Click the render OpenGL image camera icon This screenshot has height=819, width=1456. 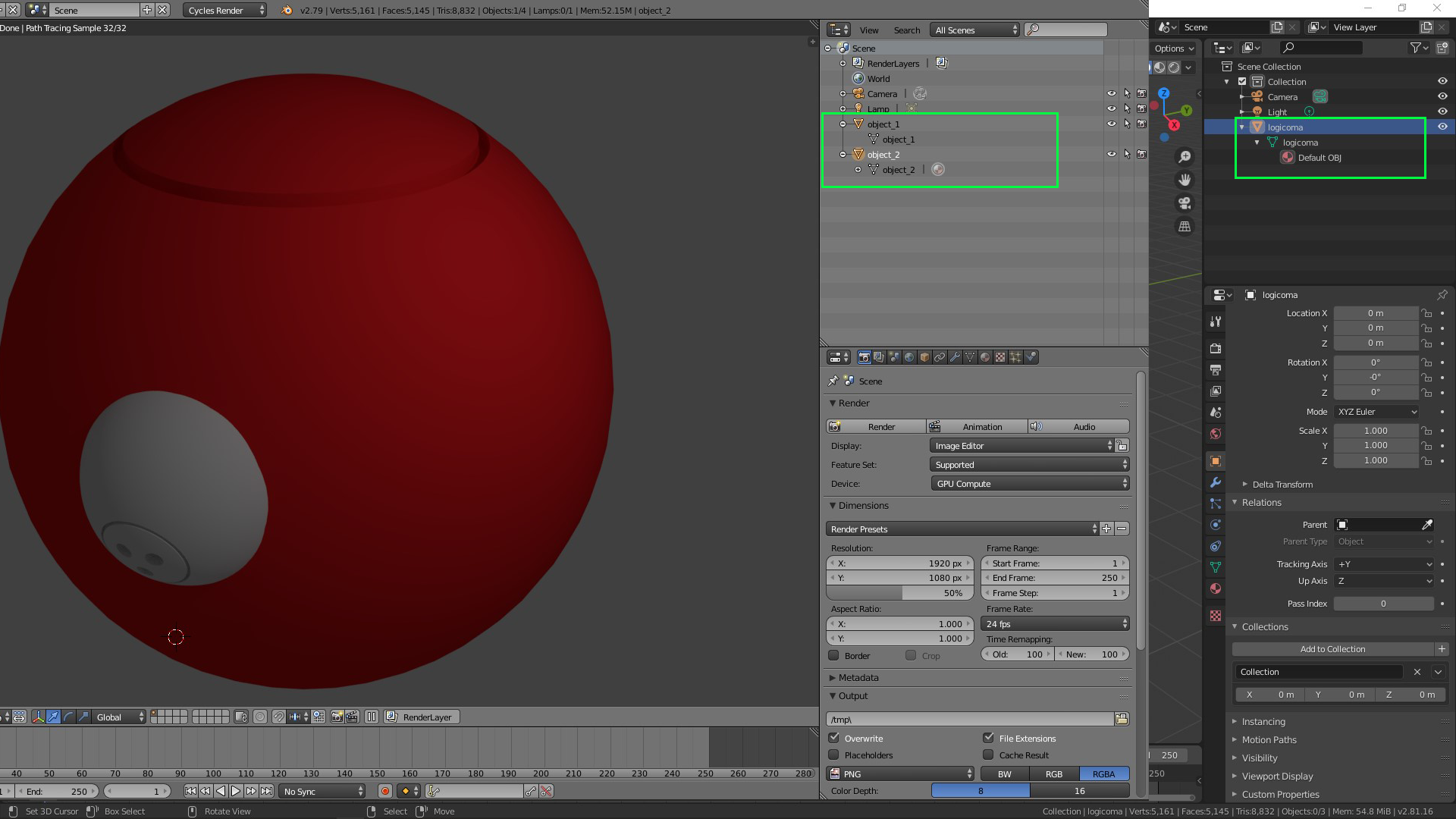pyautogui.click(x=337, y=717)
